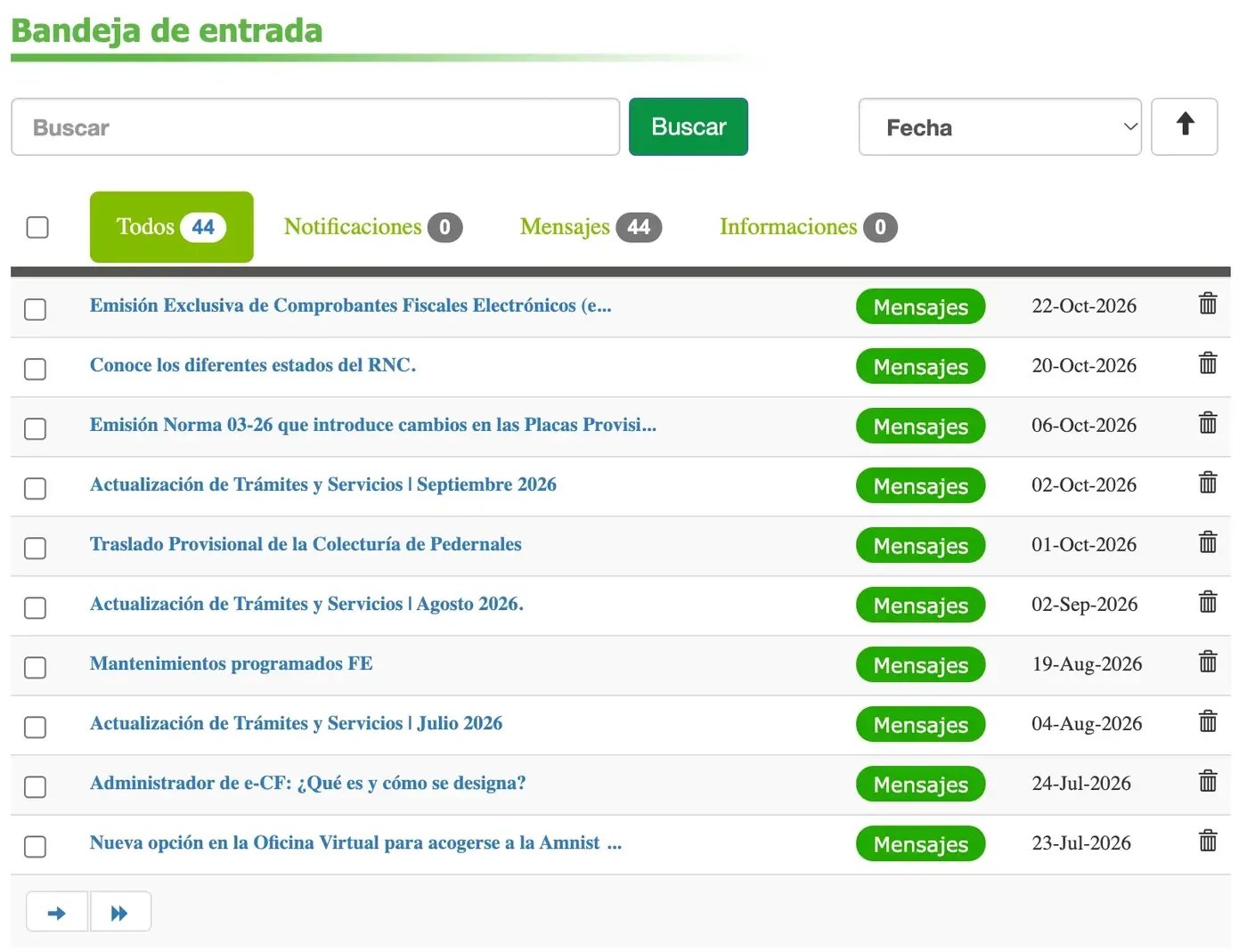
Task: Open 'Nueva opción en la Oficina Virtual' message
Action: [x=355, y=842]
